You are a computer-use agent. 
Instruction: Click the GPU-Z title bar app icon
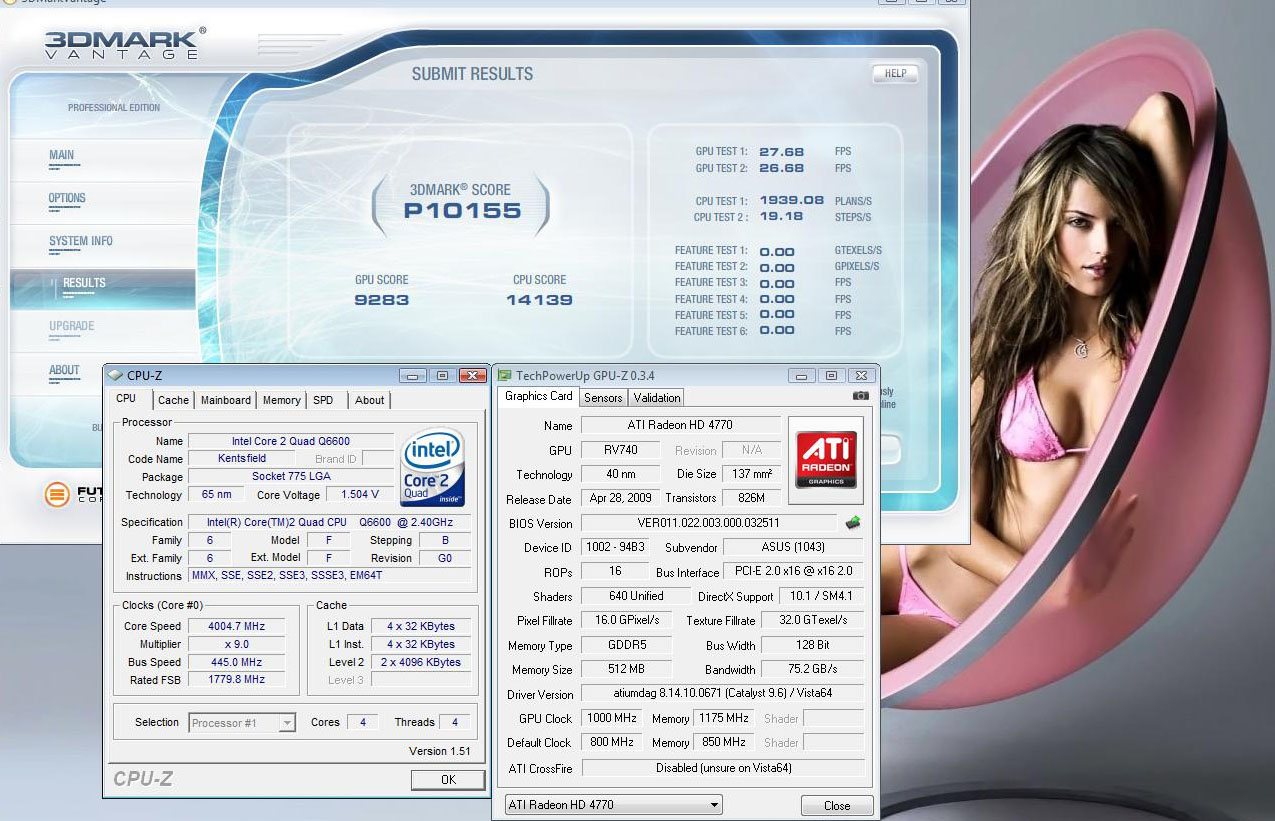pyautogui.click(x=504, y=375)
